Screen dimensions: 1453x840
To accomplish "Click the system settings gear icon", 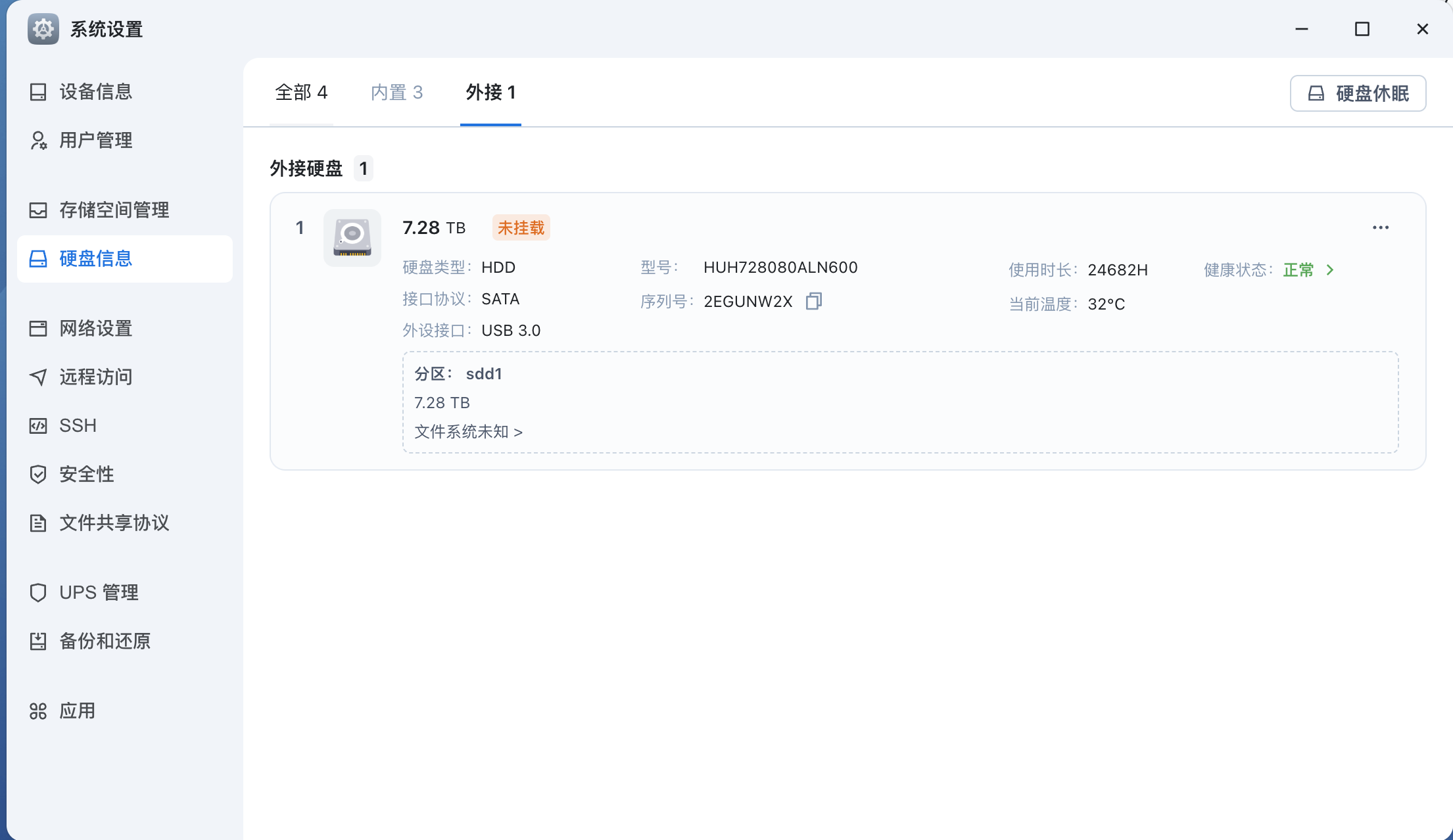I will [x=43, y=29].
